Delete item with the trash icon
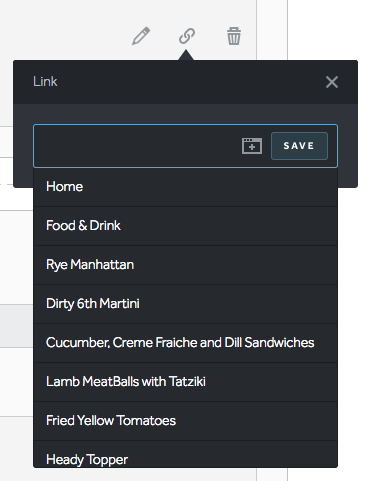Viewport: 366px width, 481px height. click(234, 36)
